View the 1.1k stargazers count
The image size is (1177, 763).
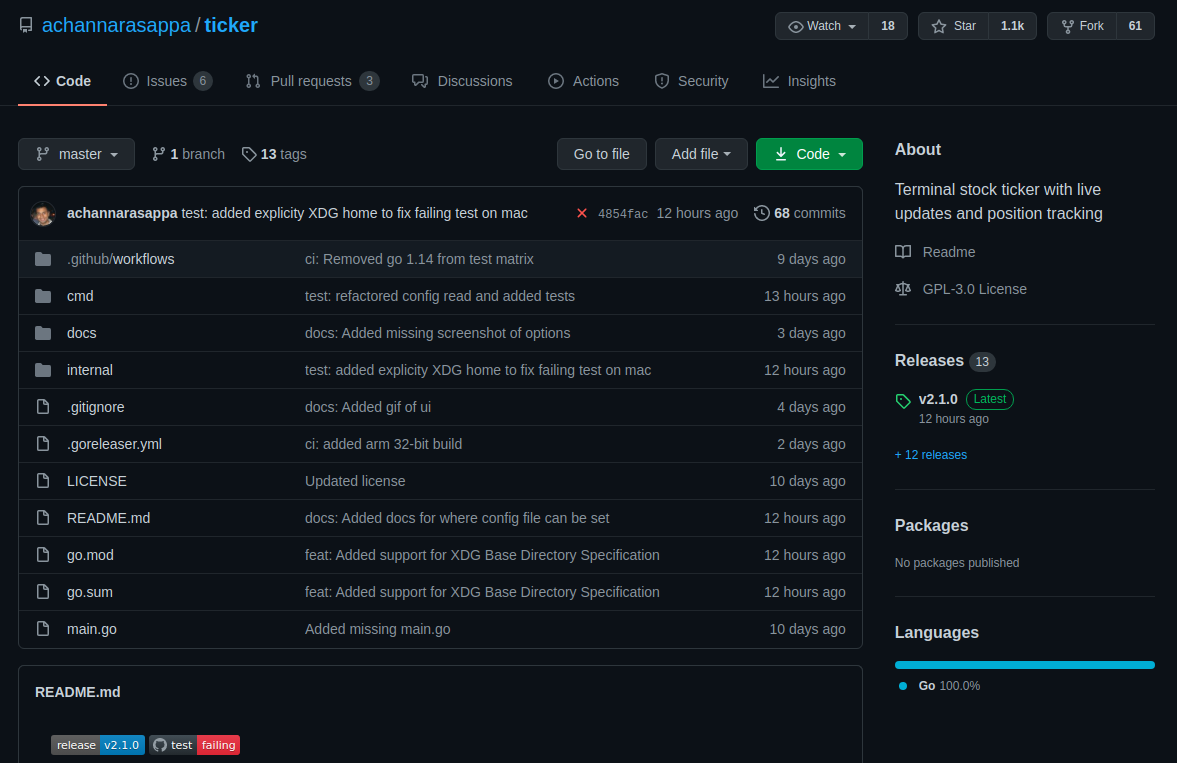[x=1013, y=26]
